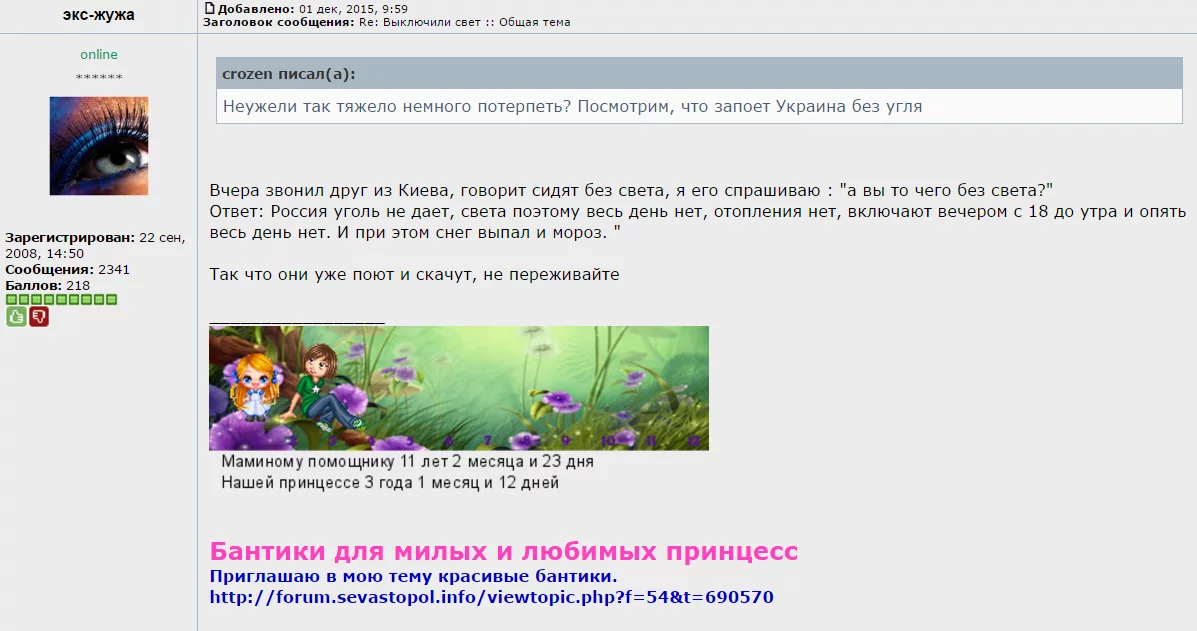1197x631 pixels.
Task: Open the children's age ticker banner
Action: tap(458, 388)
